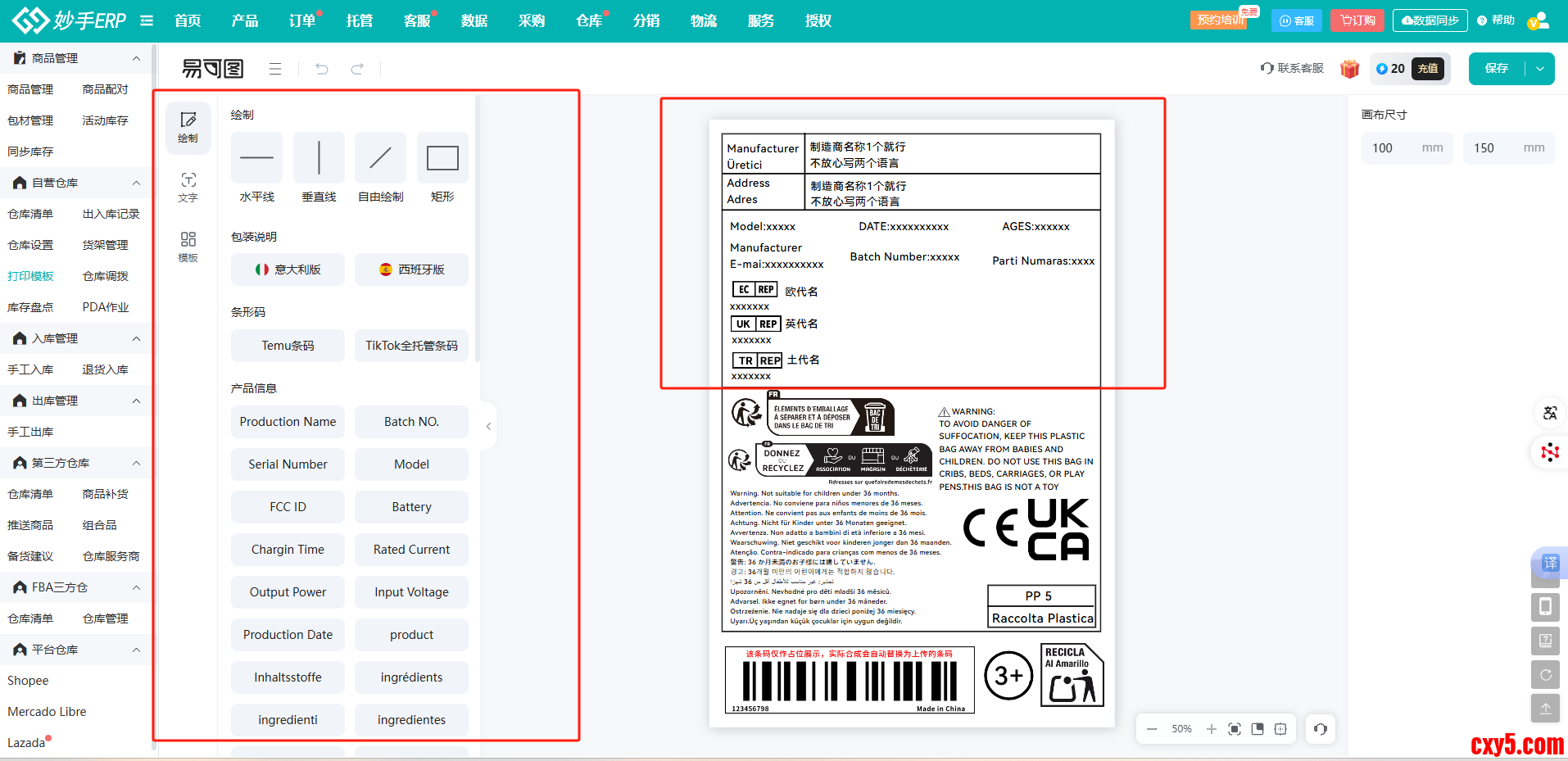Open the 模板 tab in the tool rail

pyautogui.click(x=188, y=247)
